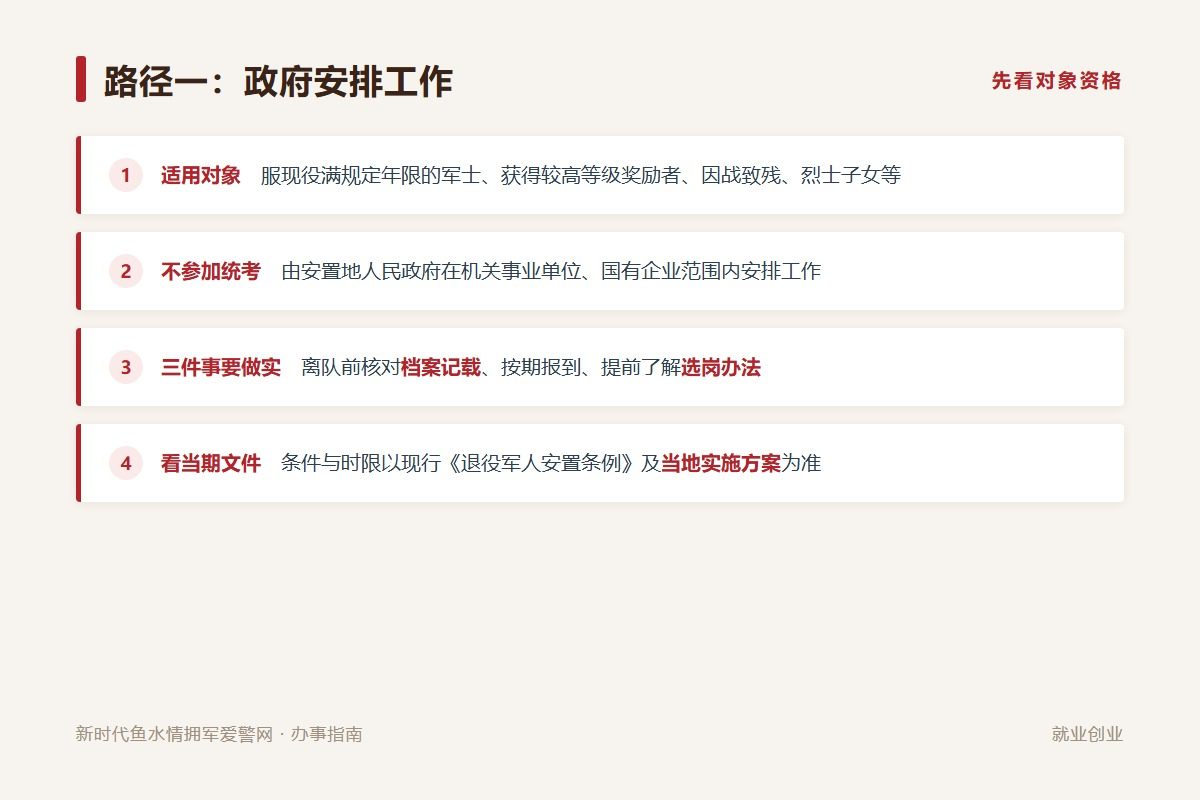The height and width of the screenshot is (800, 1200).
Task: Select the 不参加统考 heading
Action: click(x=211, y=271)
